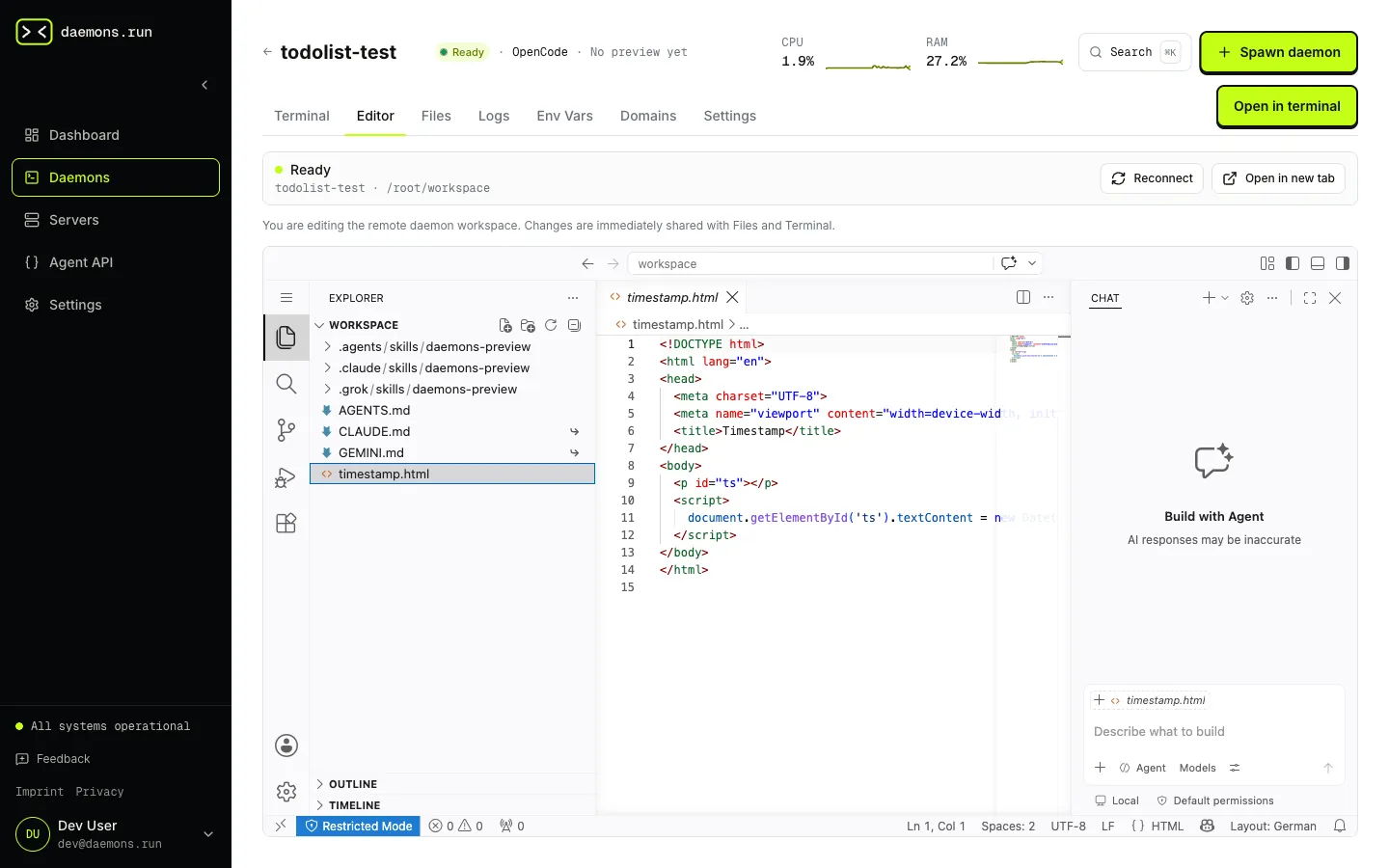Collapse all folders in explorer

coord(574,325)
